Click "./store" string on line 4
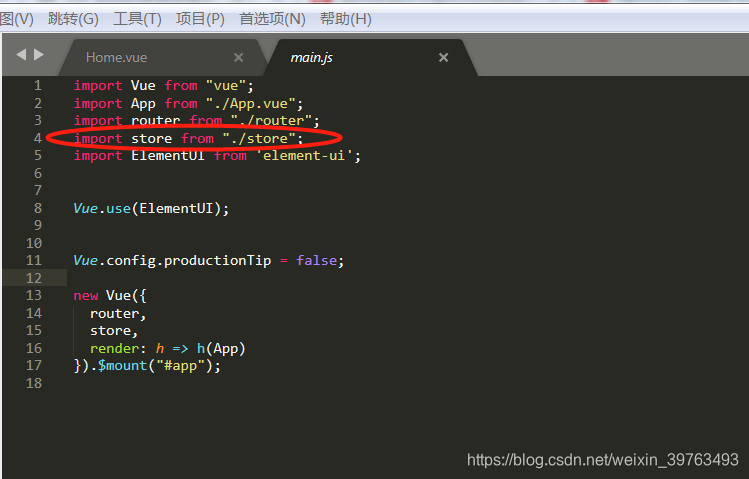The image size is (749, 479). 259,138
